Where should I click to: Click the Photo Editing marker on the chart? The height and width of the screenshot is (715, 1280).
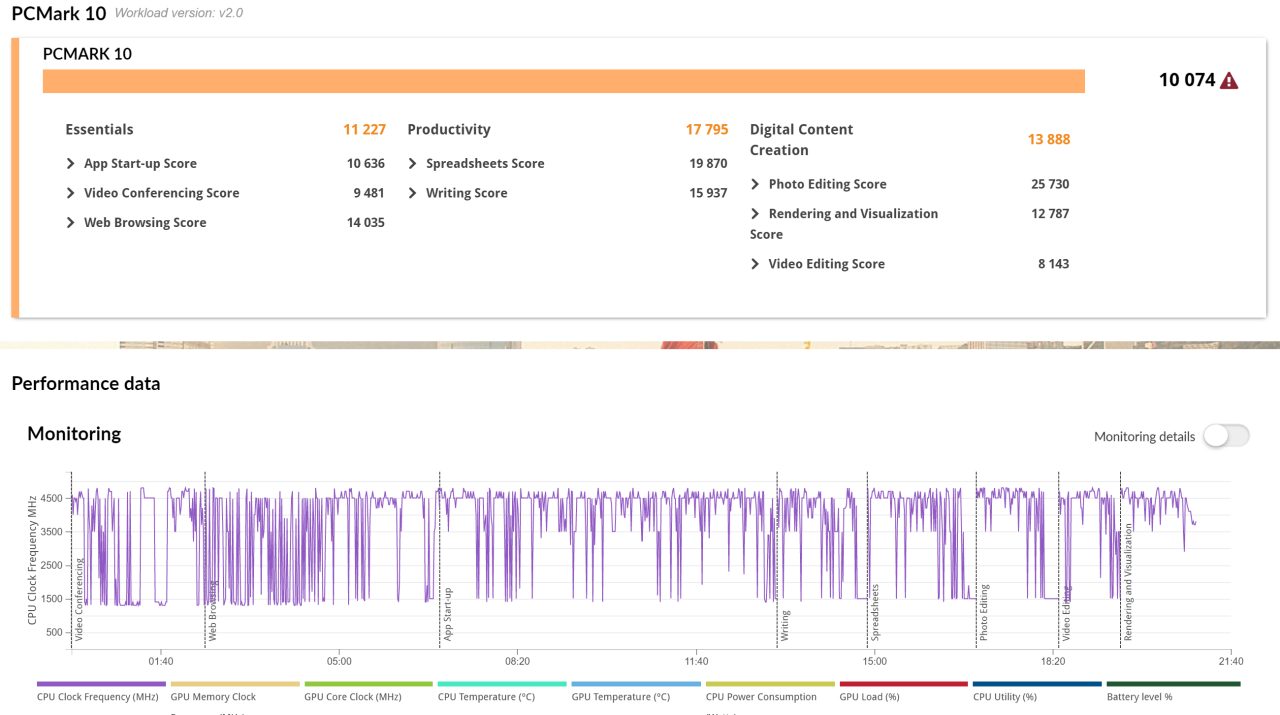tap(984, 612)
